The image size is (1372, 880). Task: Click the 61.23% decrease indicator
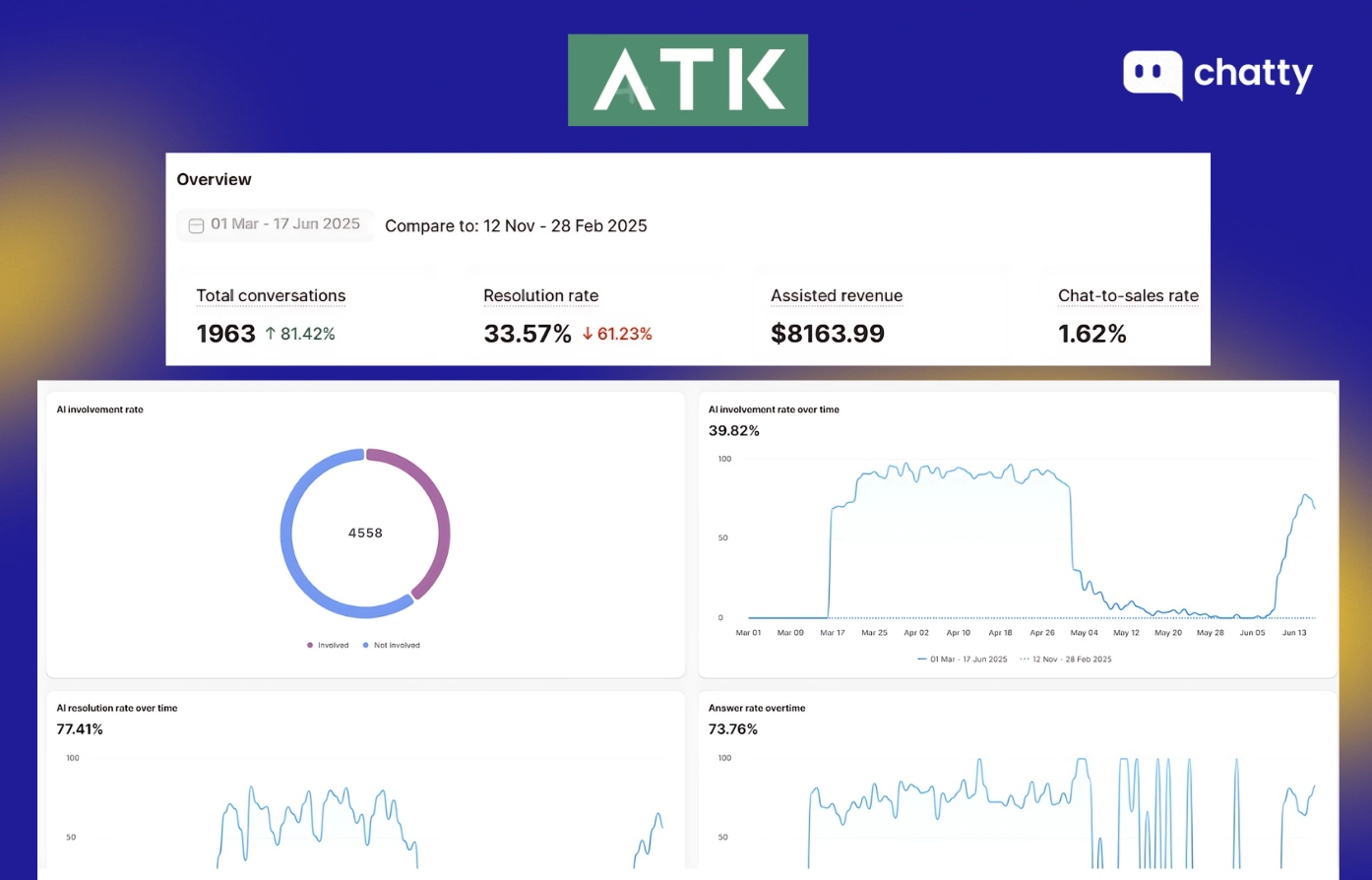point(617,334)
